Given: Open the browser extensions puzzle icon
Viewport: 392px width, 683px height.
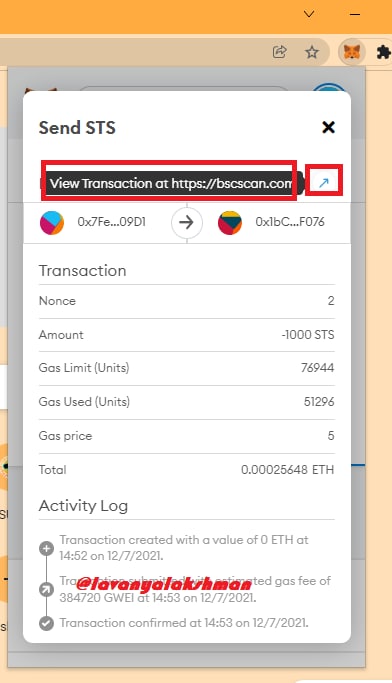Looking at the screenshot, I should coord(383,52).
